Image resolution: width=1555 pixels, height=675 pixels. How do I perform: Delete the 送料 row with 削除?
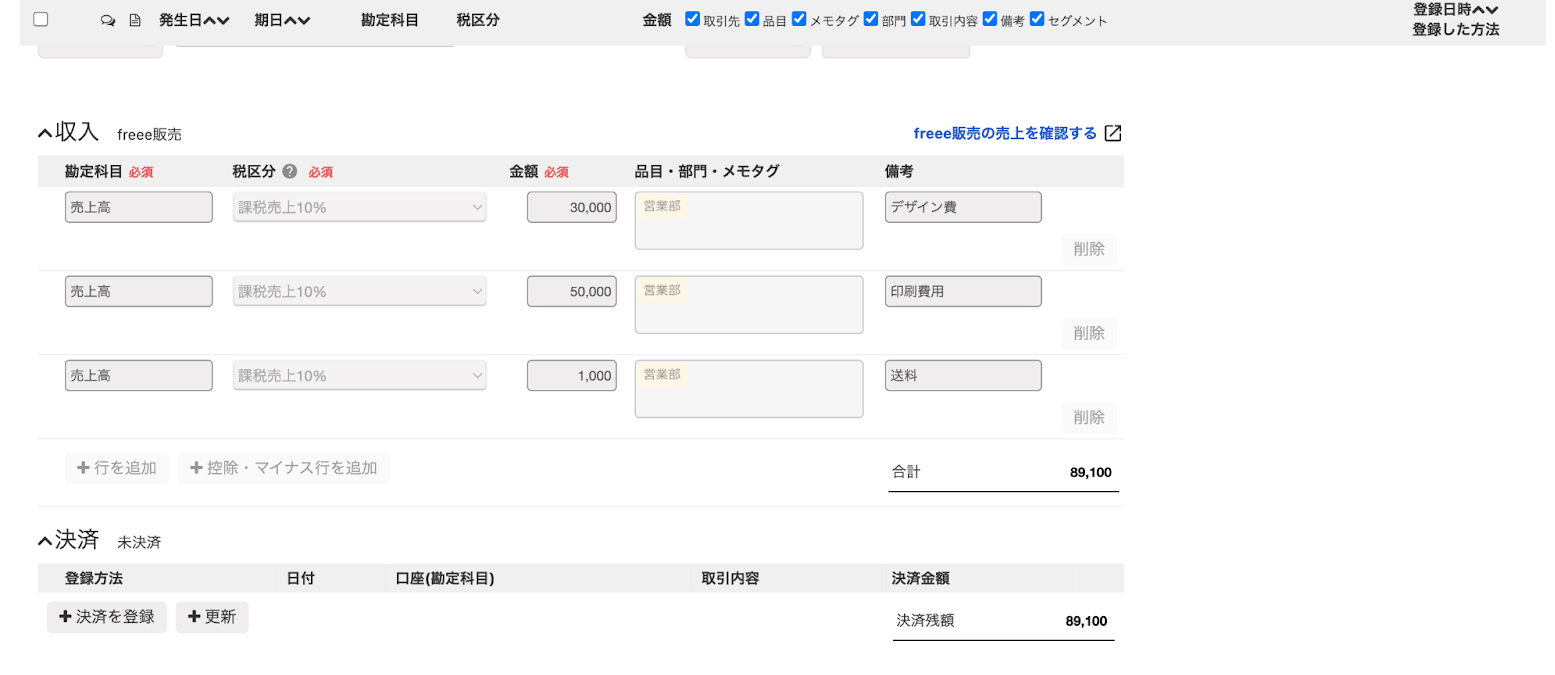click(1089, 417)
